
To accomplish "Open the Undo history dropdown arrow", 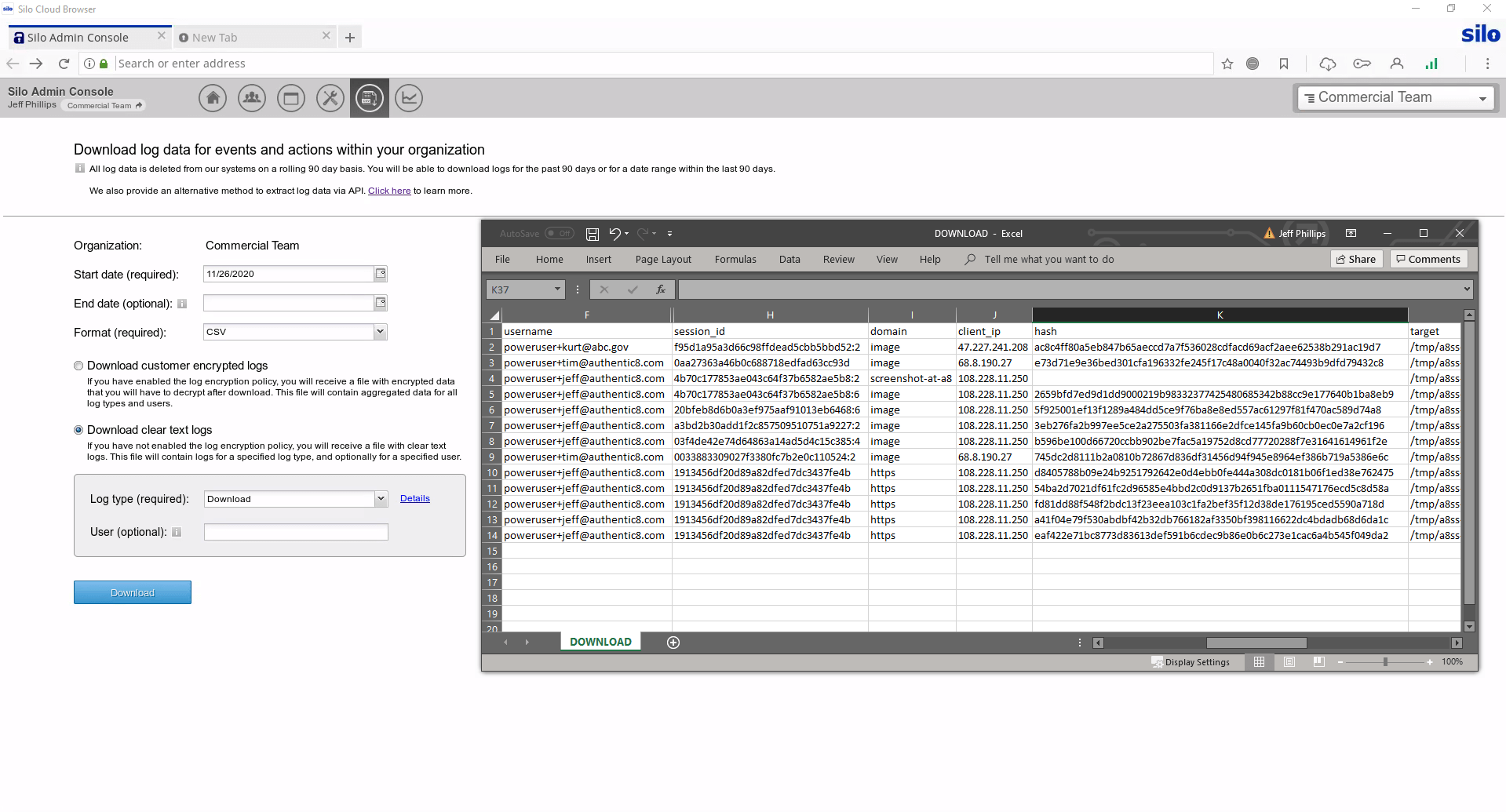I will (x=627, y=234).
